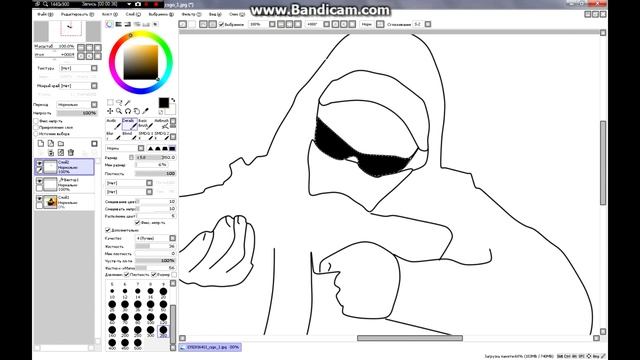The width and height of the screenshot is (640, 360).
Task: Select the hand pan tool
Action: tap(137, 111)
